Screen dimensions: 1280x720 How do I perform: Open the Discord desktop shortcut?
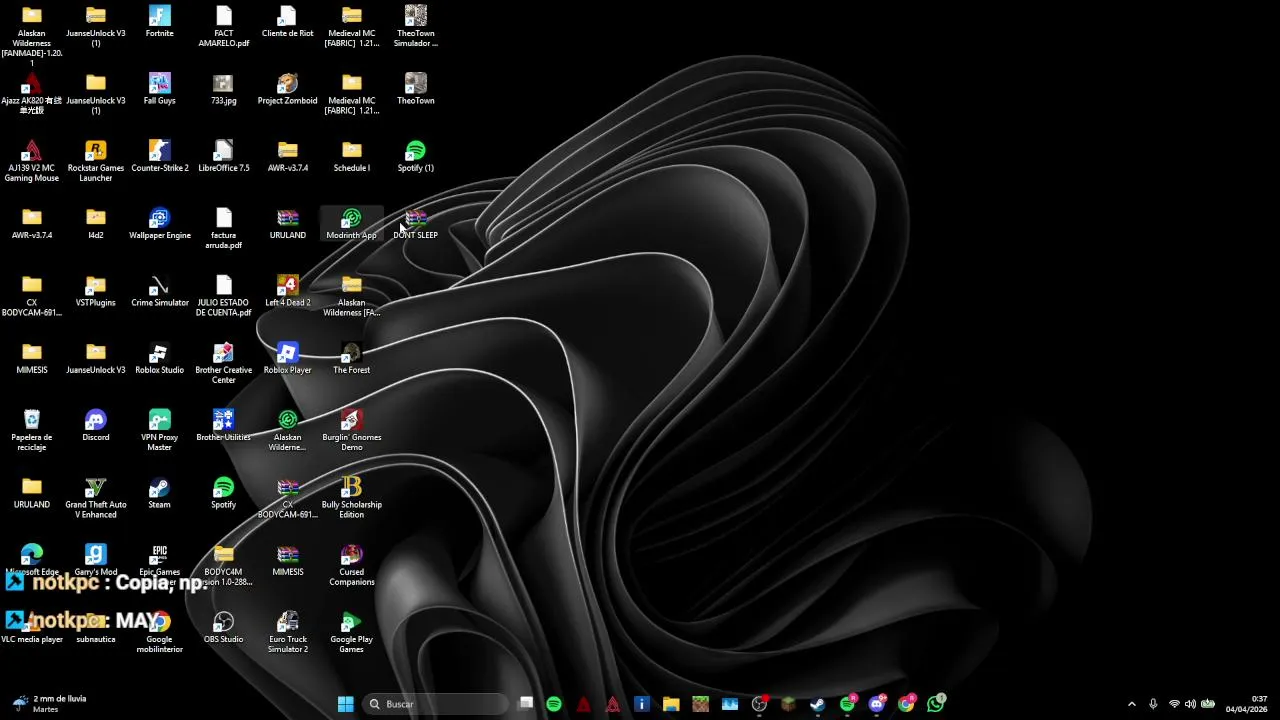click(x=96, y=426)
